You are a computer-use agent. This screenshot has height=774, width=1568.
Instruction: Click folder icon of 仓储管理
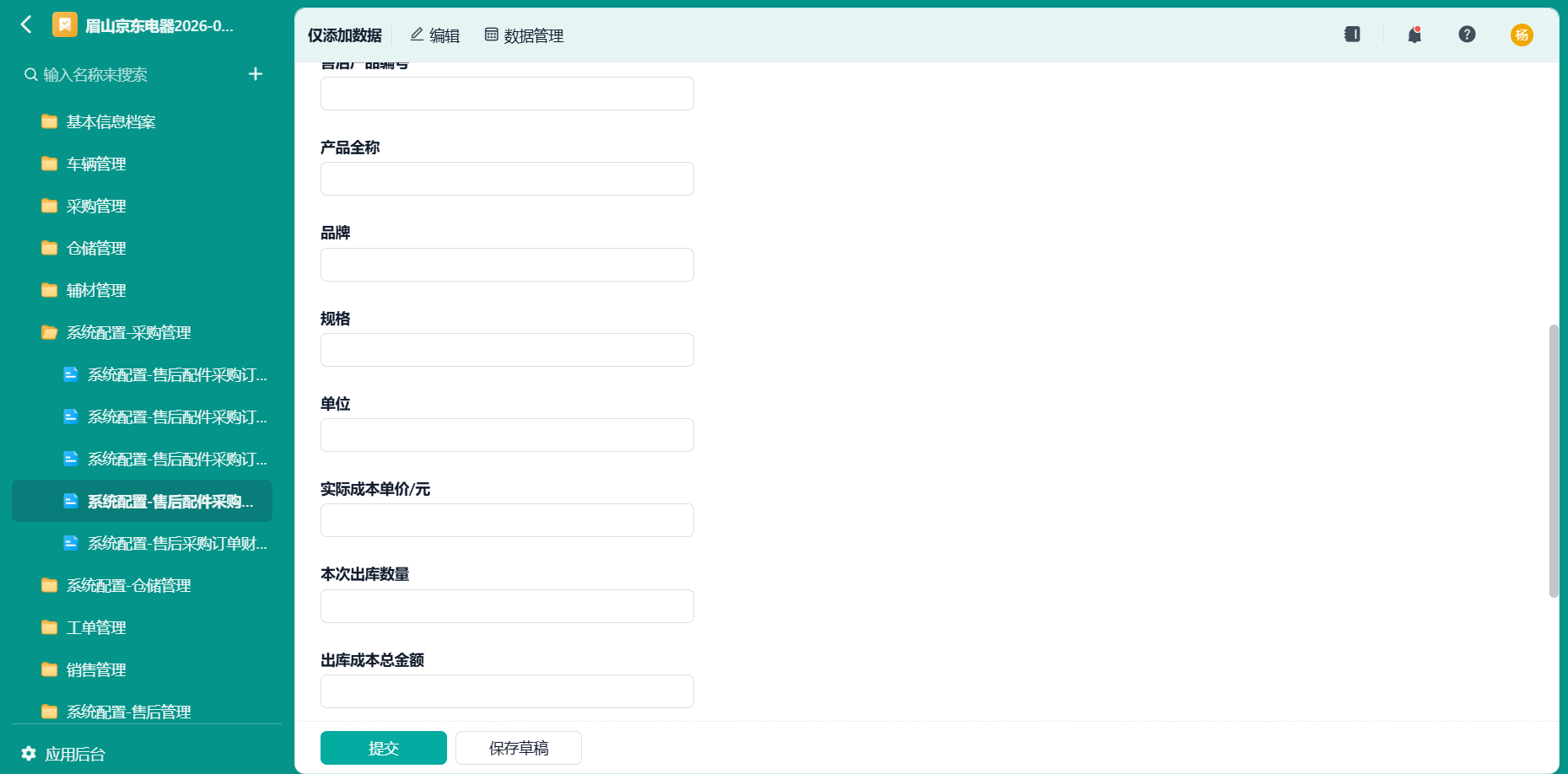[50, 248]
